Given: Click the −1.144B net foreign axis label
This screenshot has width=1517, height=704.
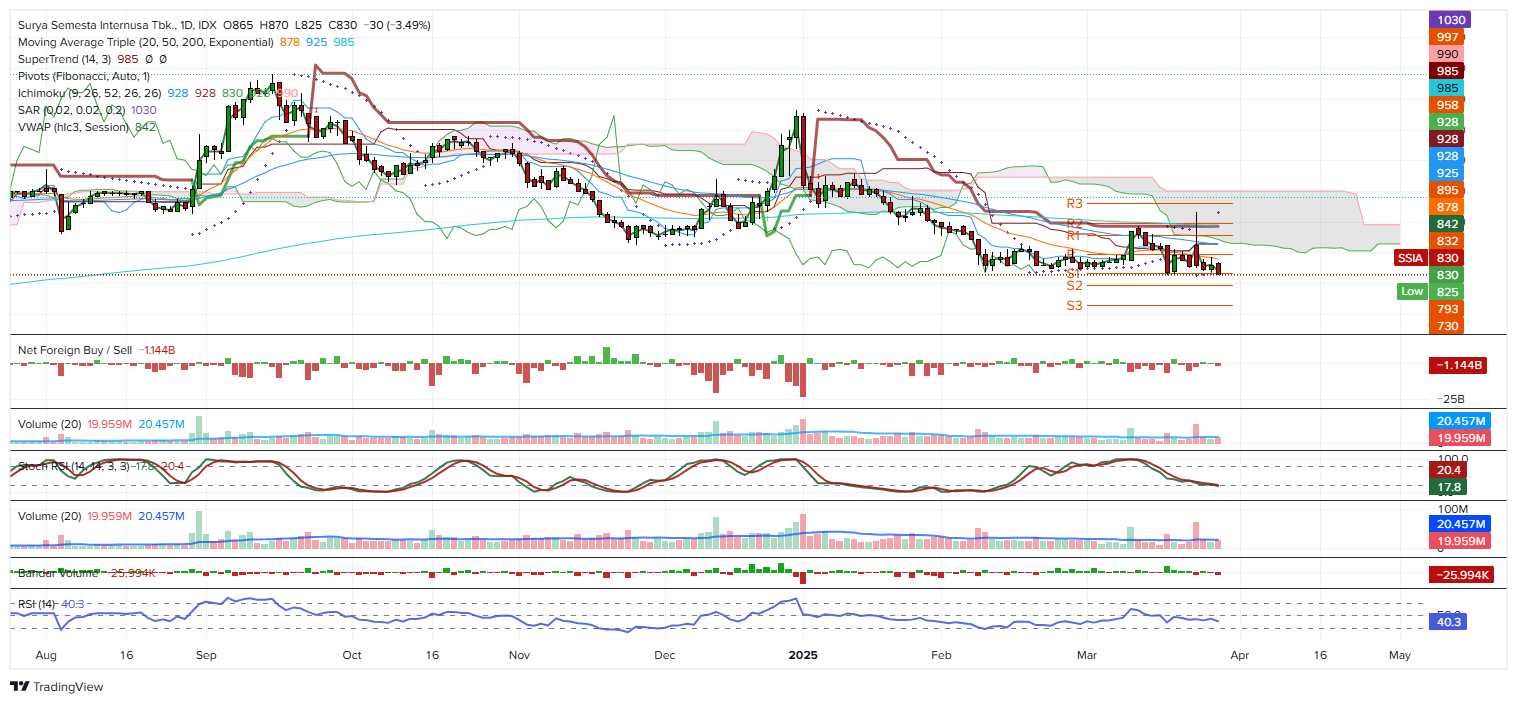Looking at the screenshot, I should coord(1458,366).
